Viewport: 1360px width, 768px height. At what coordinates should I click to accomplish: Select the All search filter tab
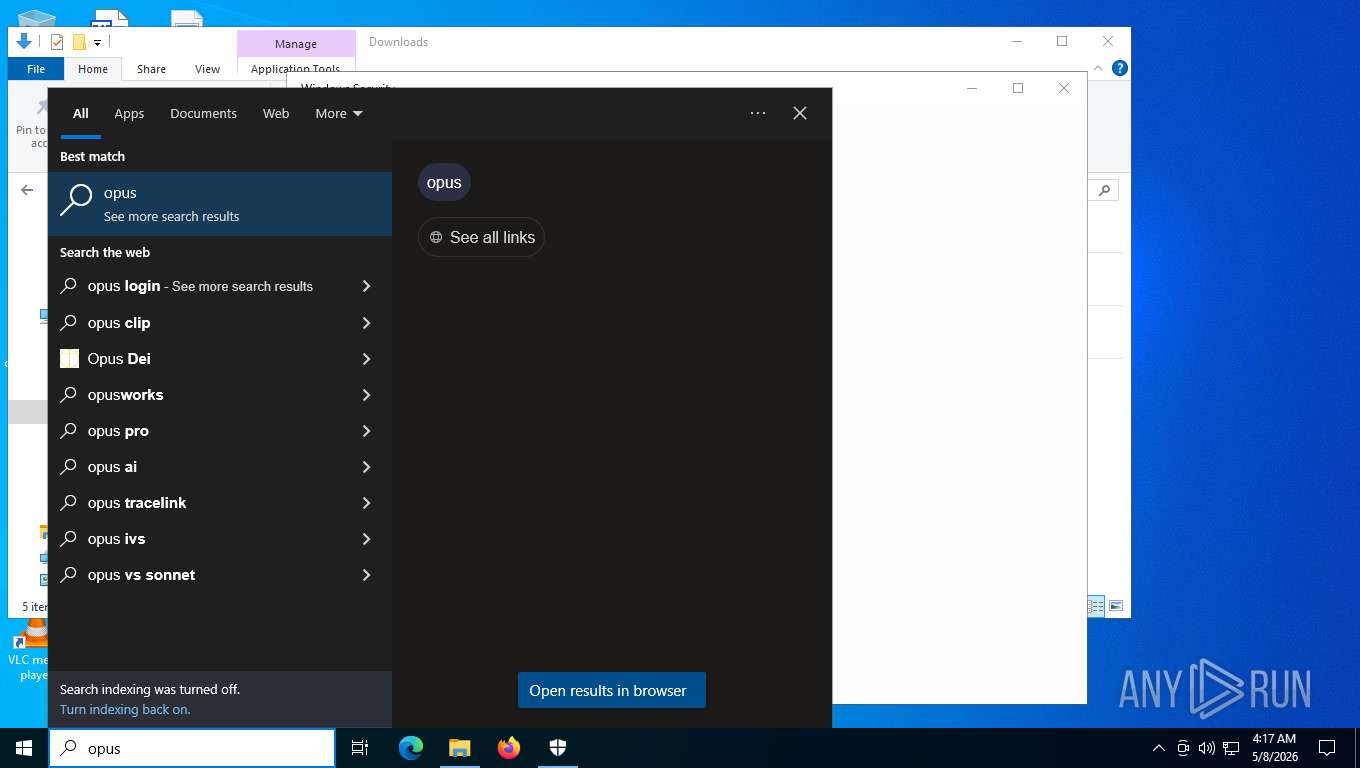click(81, 113)
